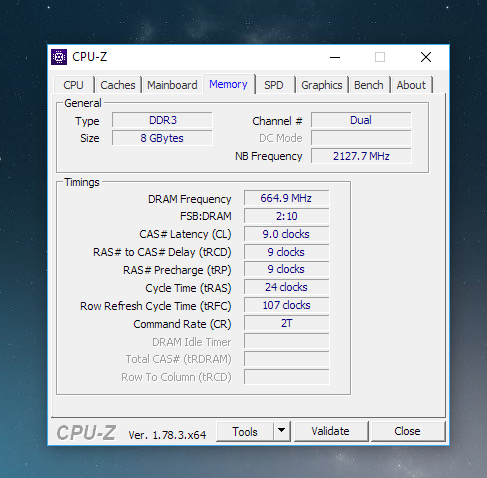Click the Validate button
The image size is (487, 478).
pyautogui.click(x=331, y=431)
